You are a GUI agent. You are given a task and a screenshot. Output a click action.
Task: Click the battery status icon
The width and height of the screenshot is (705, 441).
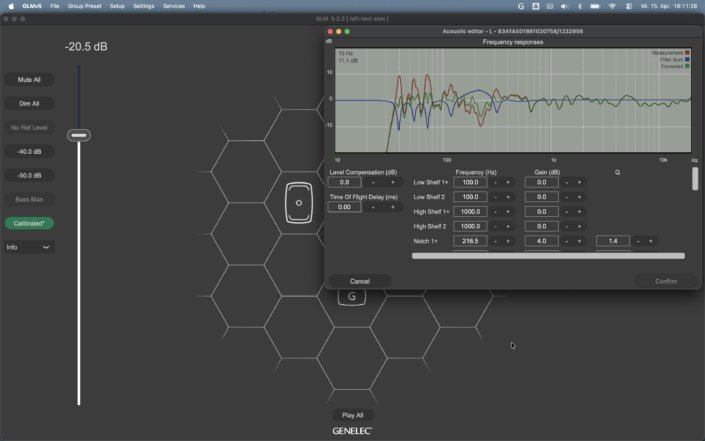pos(595,6)
